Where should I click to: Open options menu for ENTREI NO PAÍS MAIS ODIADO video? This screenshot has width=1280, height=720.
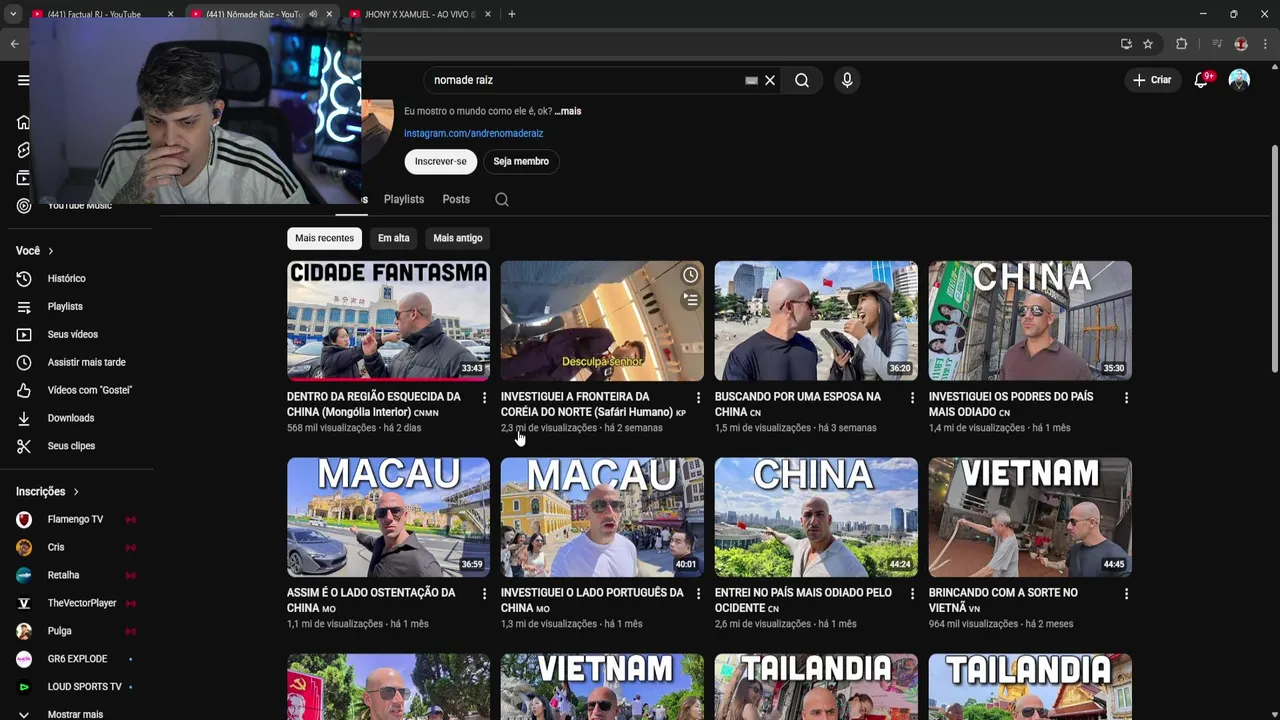pyautogui.click(x=912, y=594)
